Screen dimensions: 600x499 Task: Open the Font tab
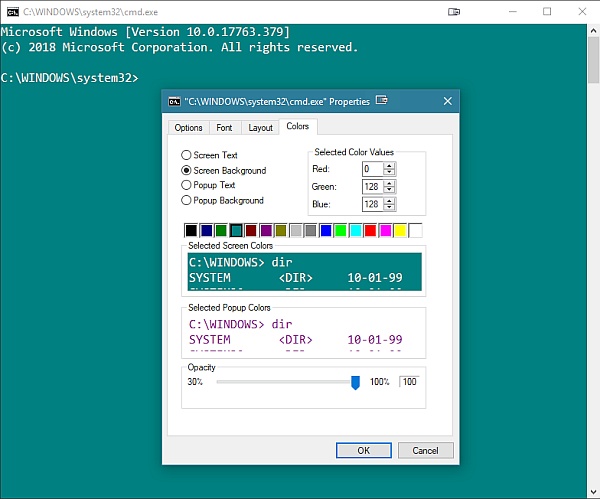[x=224, y=127]
